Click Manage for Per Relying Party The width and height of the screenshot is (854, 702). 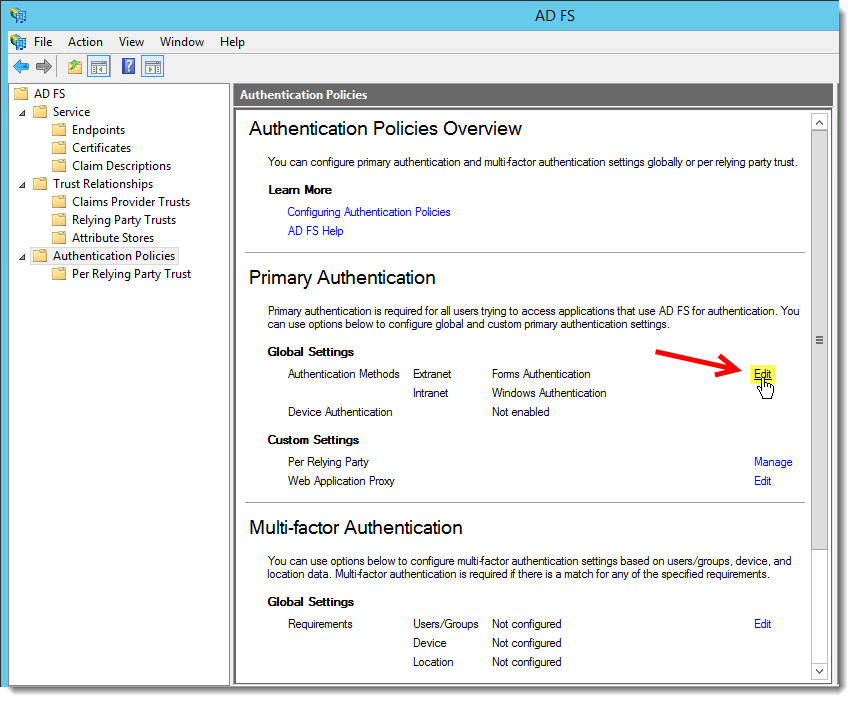773,462
